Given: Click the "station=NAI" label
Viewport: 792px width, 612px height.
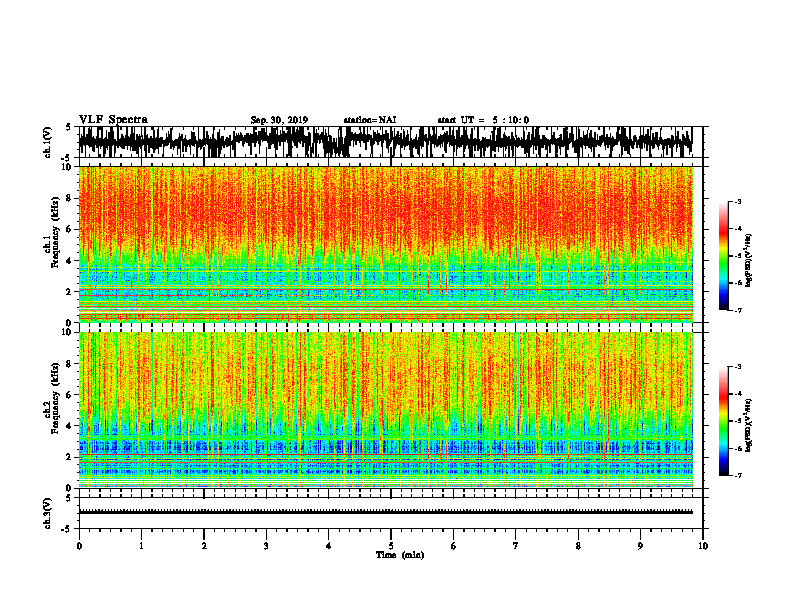Looking at the screenshot, I should 370,120.
